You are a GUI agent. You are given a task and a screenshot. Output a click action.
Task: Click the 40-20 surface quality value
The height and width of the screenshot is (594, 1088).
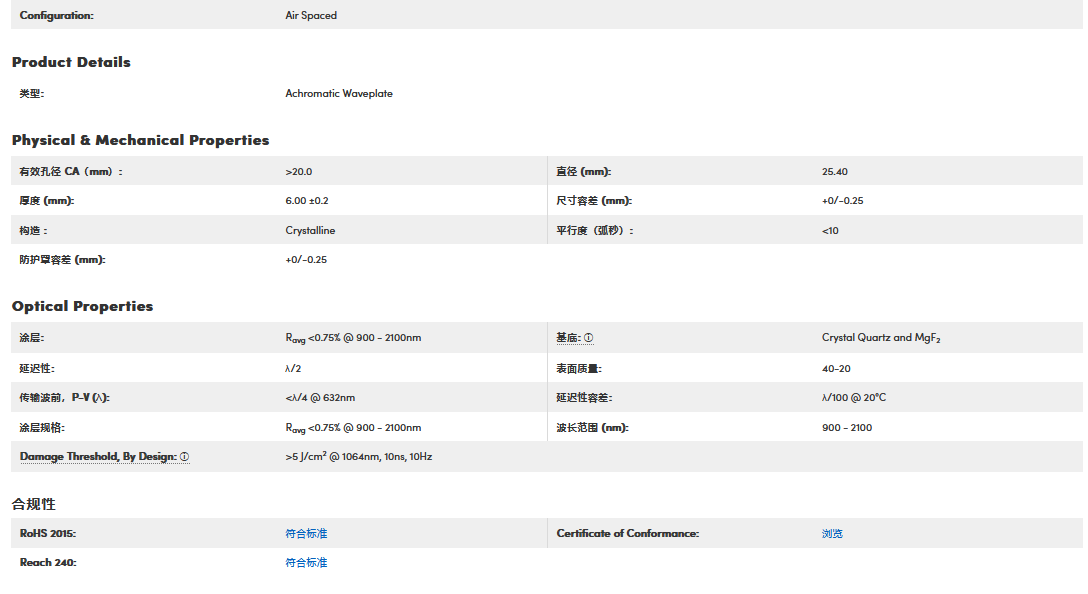[x=836, y=368]
